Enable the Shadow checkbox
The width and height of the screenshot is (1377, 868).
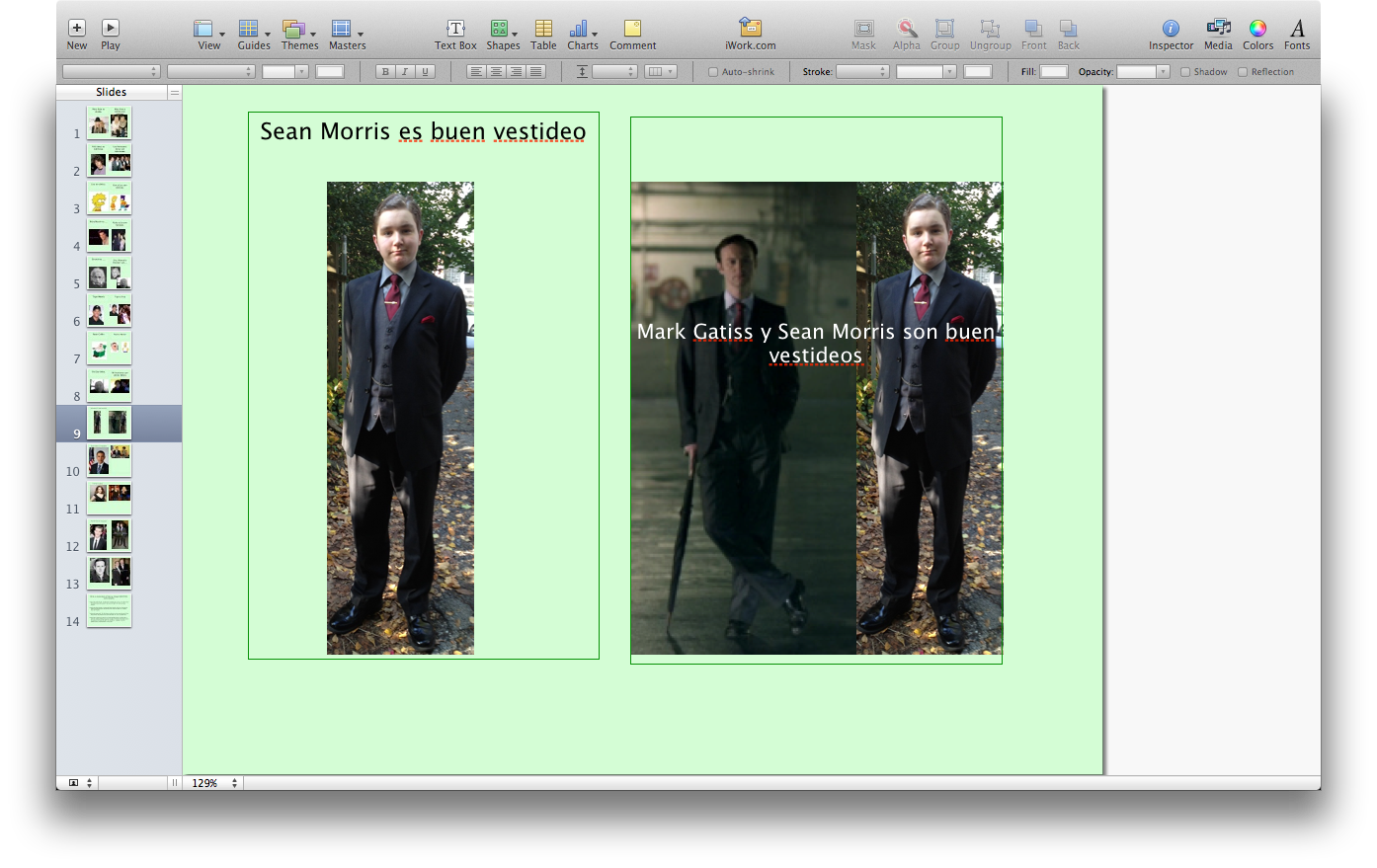[1185, 72]
